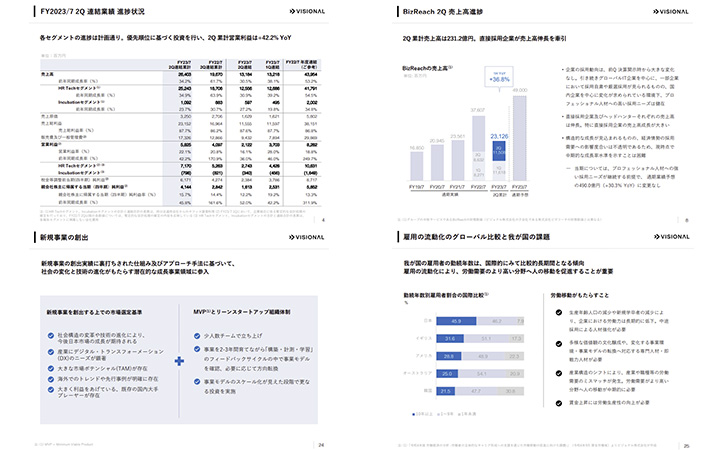Image resolution: width=720 pixels, height=450 pixels.
Task: Click the 売上高 row label in the table
Action: point(47,74)
